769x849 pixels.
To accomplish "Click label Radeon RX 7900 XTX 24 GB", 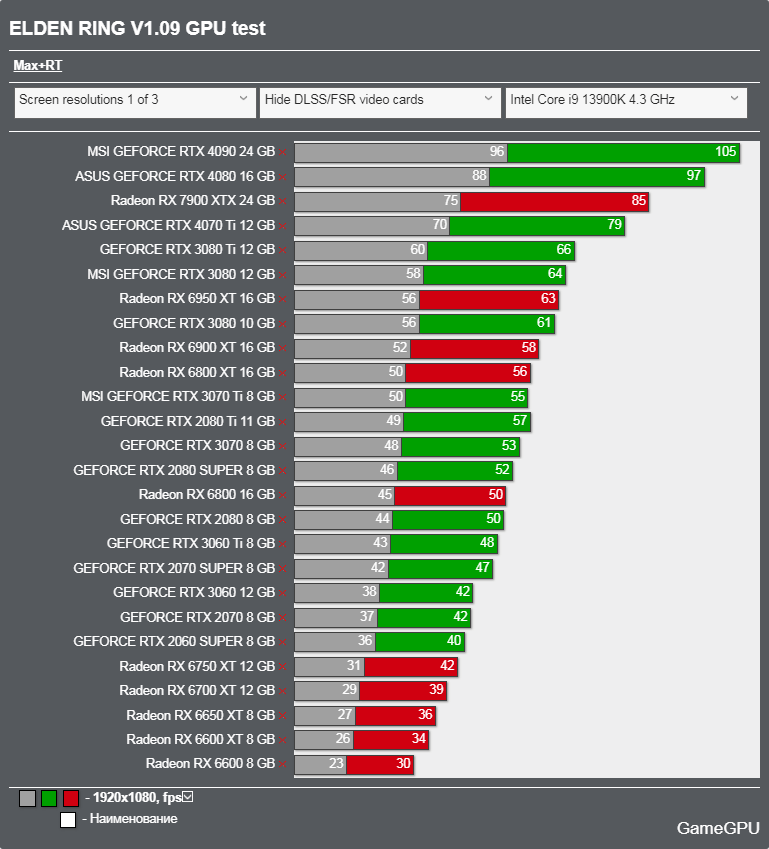I will tap(193, 200).
